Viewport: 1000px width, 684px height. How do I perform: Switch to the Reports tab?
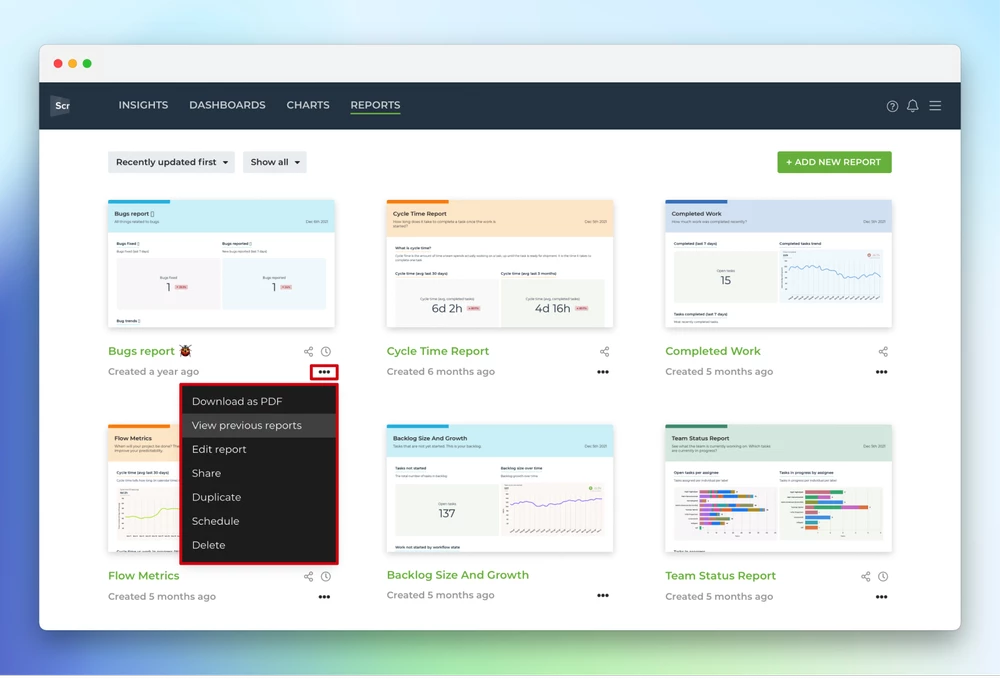point(375,105)
